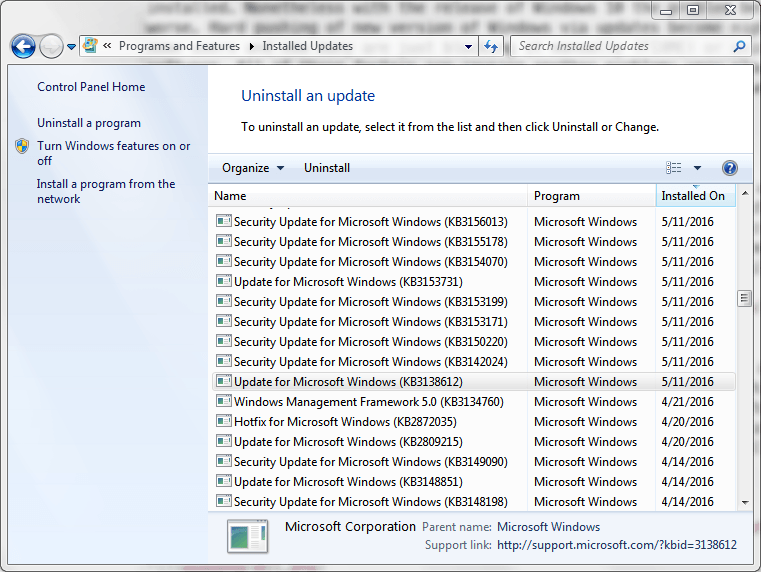761x572 pixels.
Task: Open address bar history dropdown
Action: click(x=468, y=47)
